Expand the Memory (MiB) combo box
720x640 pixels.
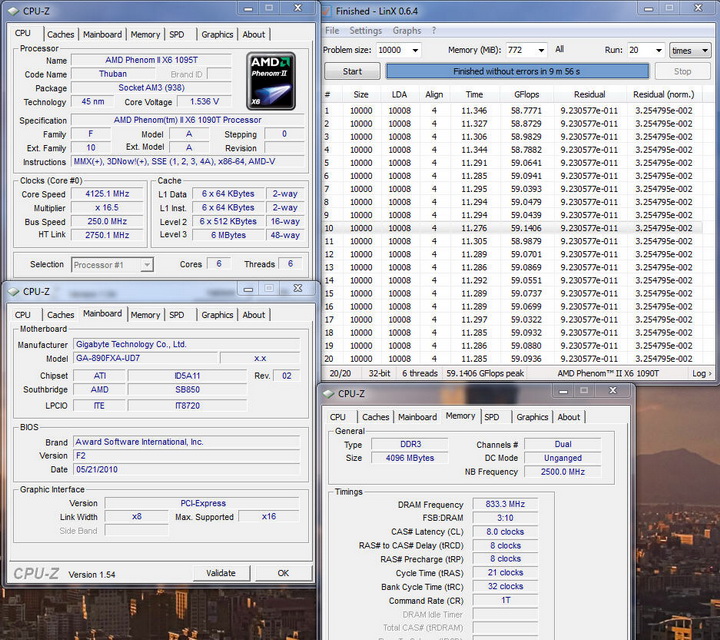tap(540, 50)
